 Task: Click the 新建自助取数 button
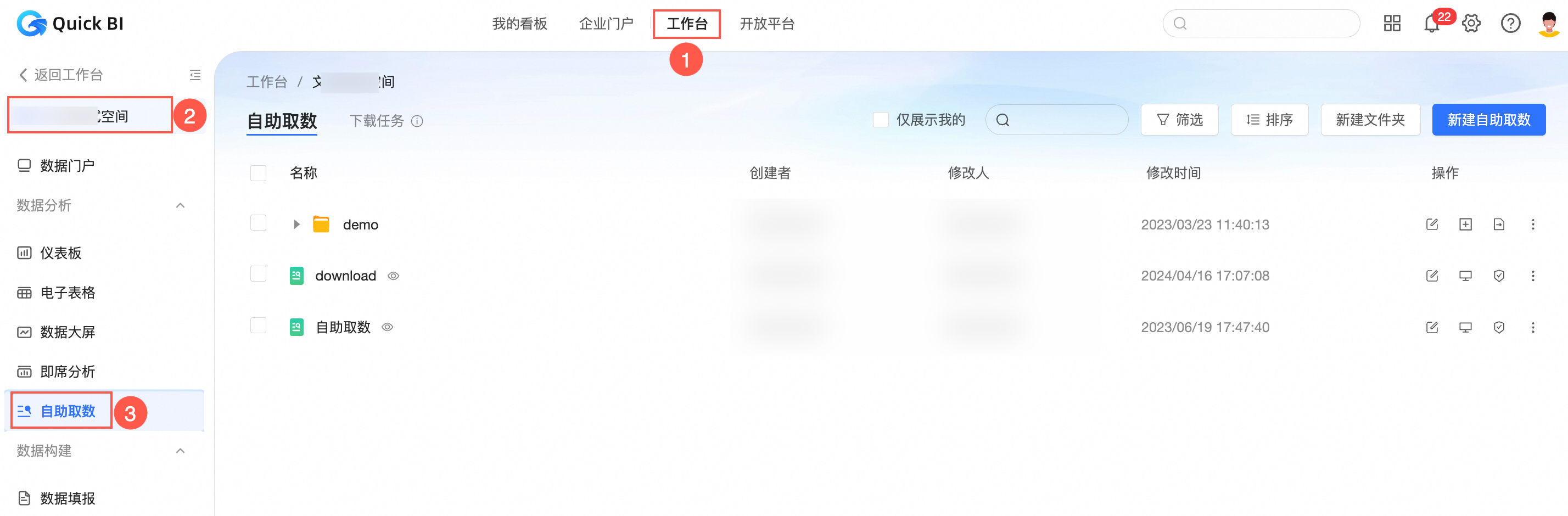pyautogui.click(x=1488, y=120)
